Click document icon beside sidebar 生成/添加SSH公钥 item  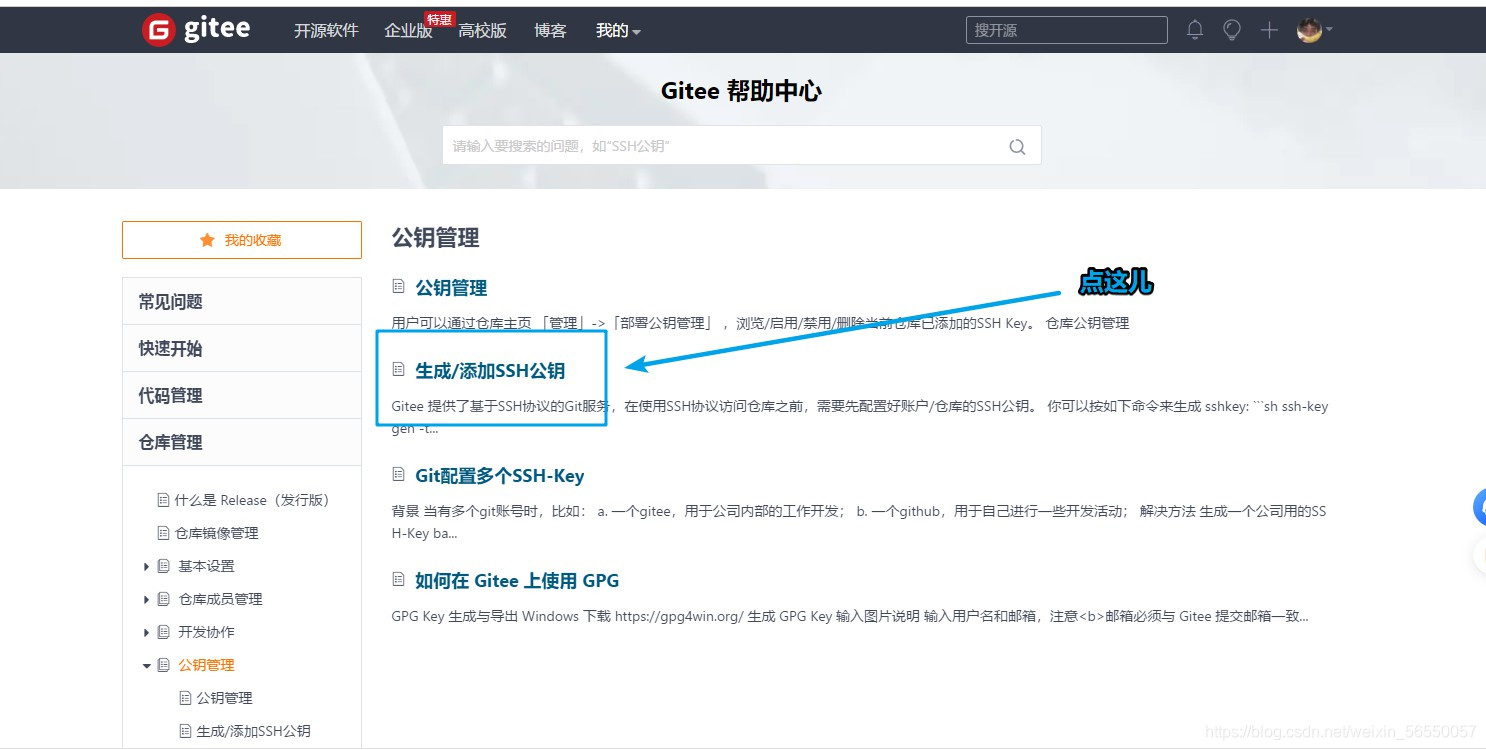coord(185,731)
